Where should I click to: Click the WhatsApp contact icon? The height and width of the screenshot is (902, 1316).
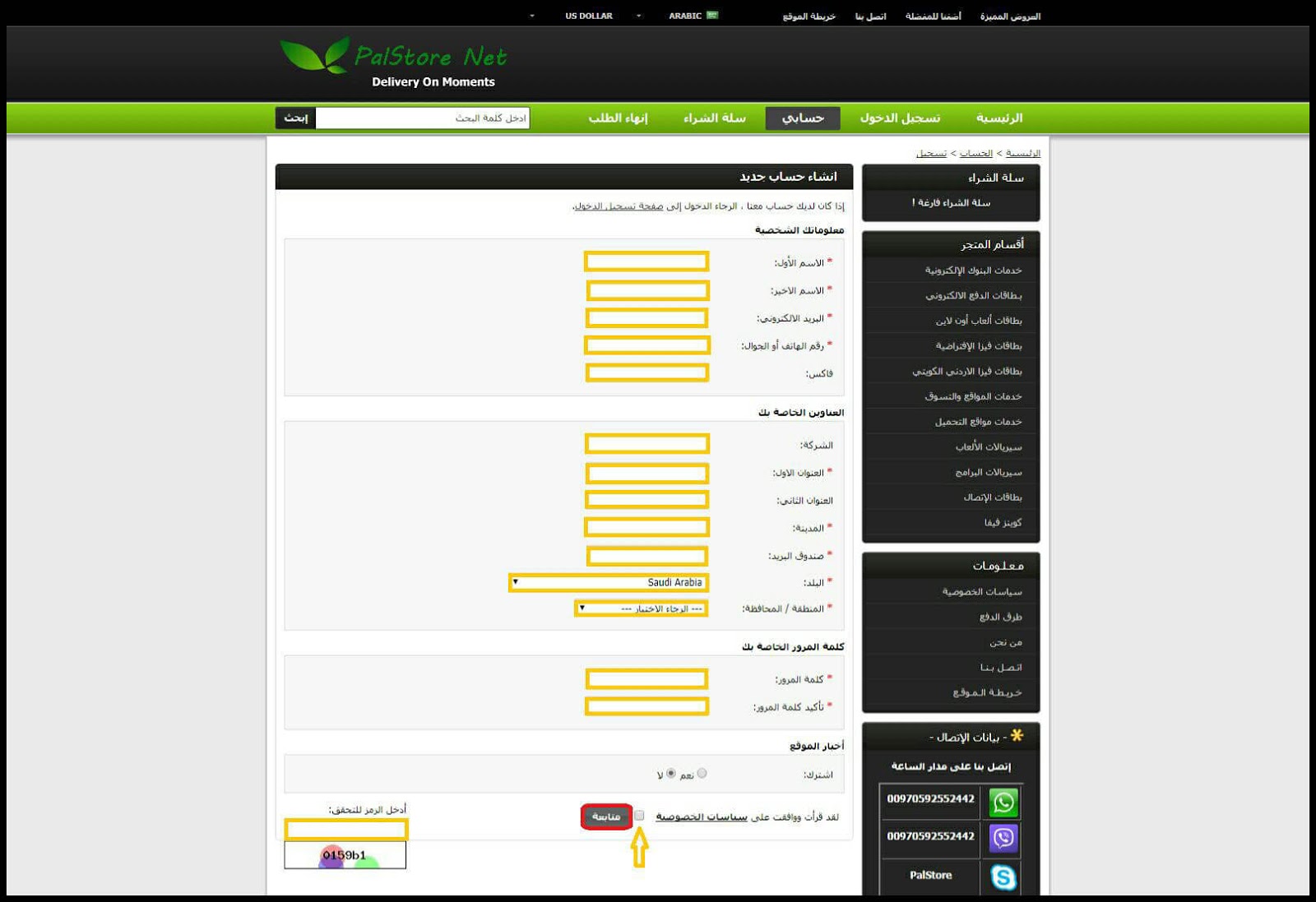[x=1003, y=802]
